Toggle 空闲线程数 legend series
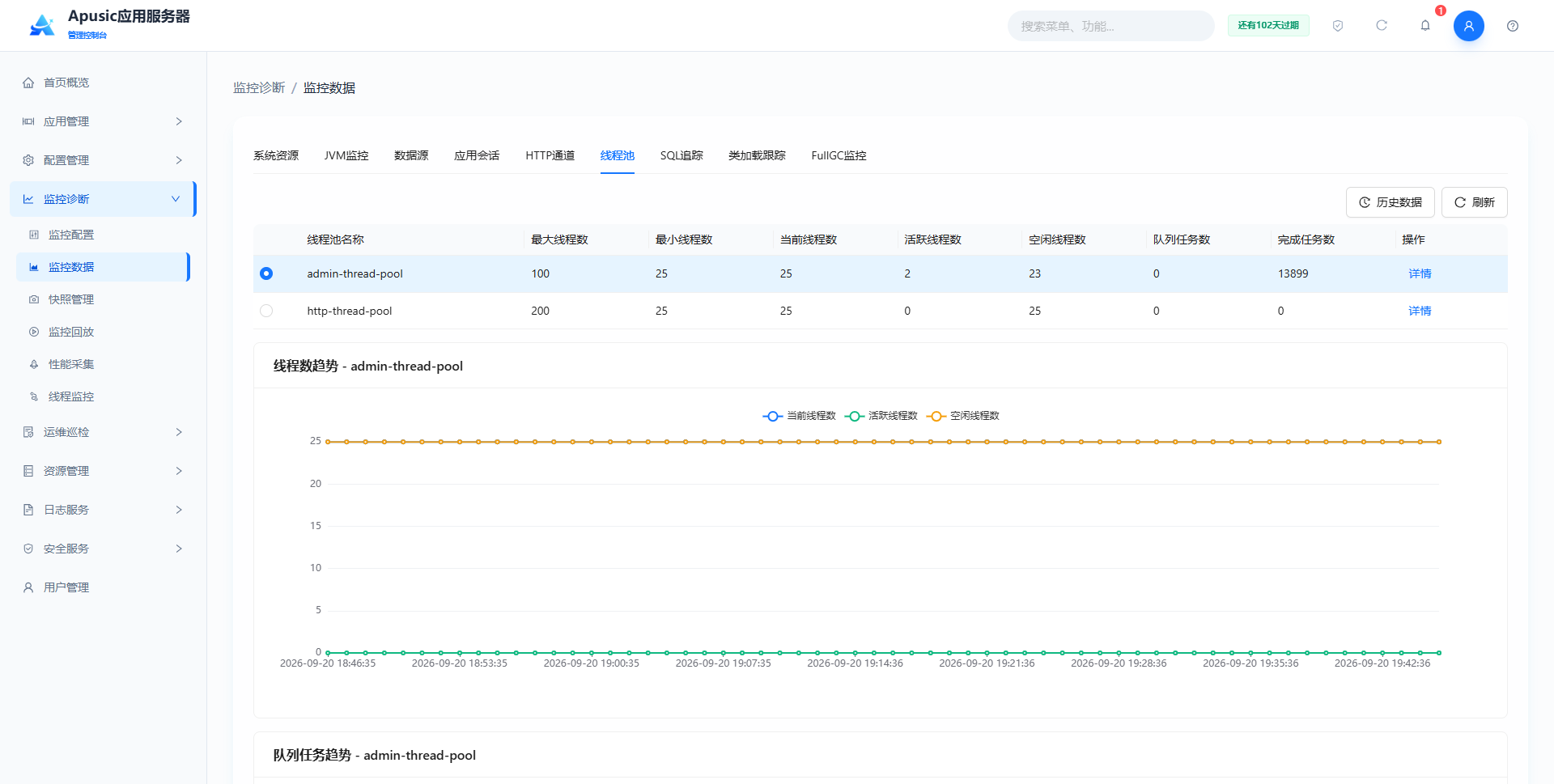 (x=962, y=416)
